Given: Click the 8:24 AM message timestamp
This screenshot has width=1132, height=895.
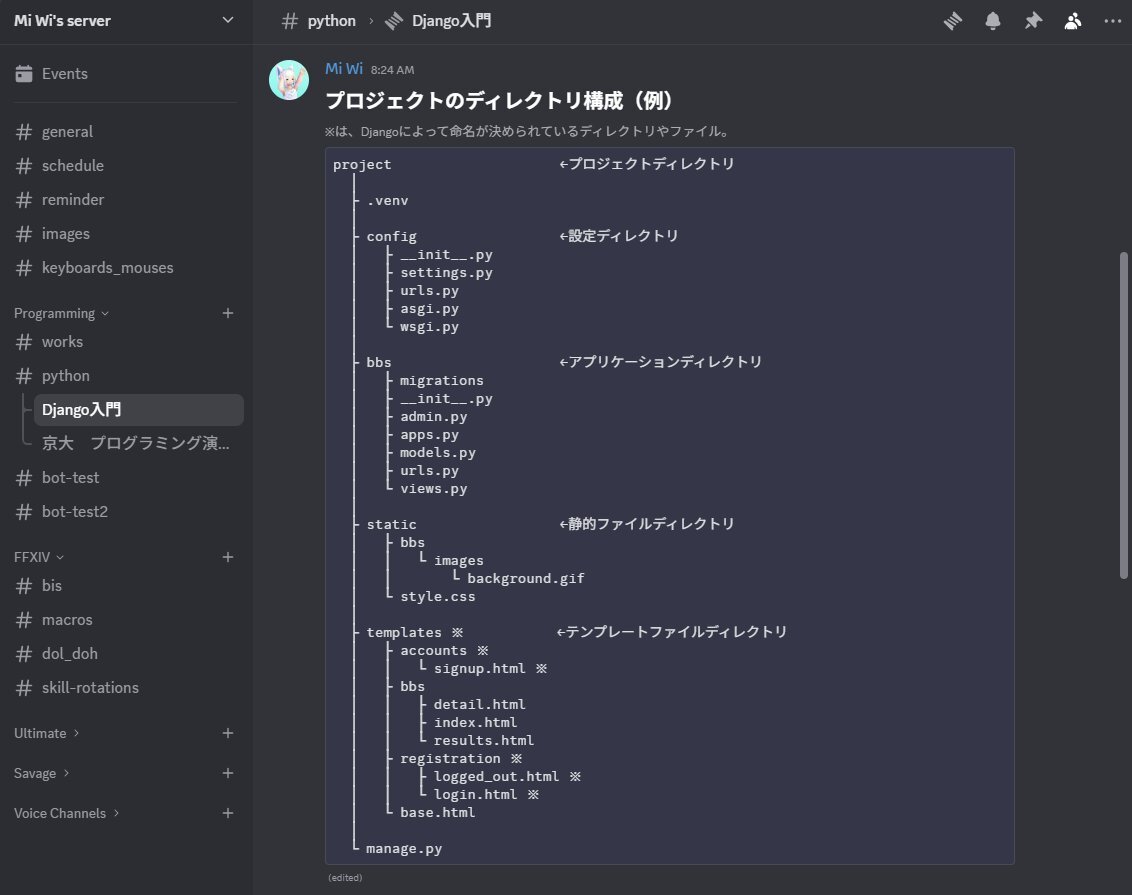Looking at the screenshot, I should pyautogui.click(x=392, y=70).
